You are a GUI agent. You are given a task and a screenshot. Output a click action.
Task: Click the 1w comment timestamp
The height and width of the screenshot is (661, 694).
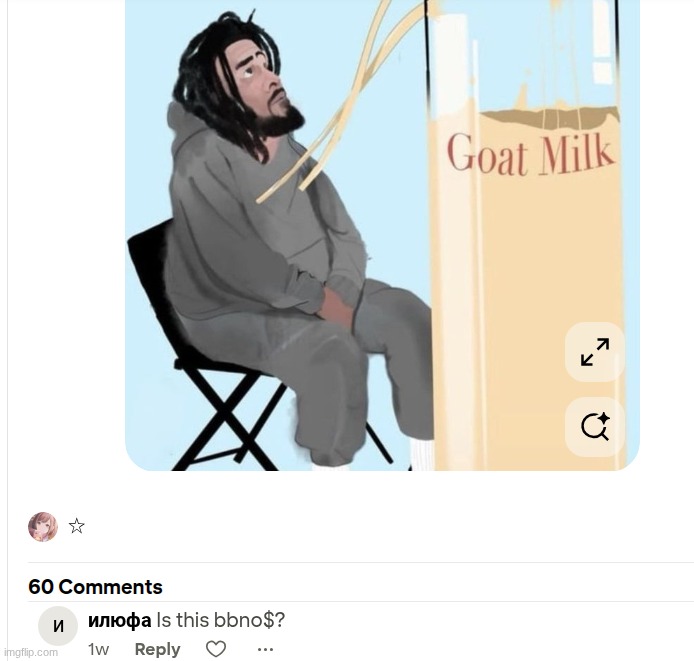[98, 649]
